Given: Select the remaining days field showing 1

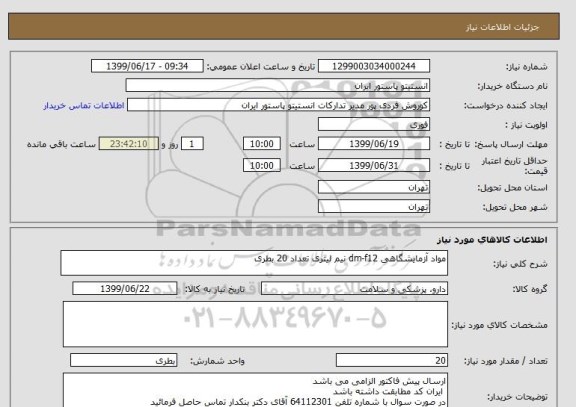Looking at the screenshot, I should 192,144.
